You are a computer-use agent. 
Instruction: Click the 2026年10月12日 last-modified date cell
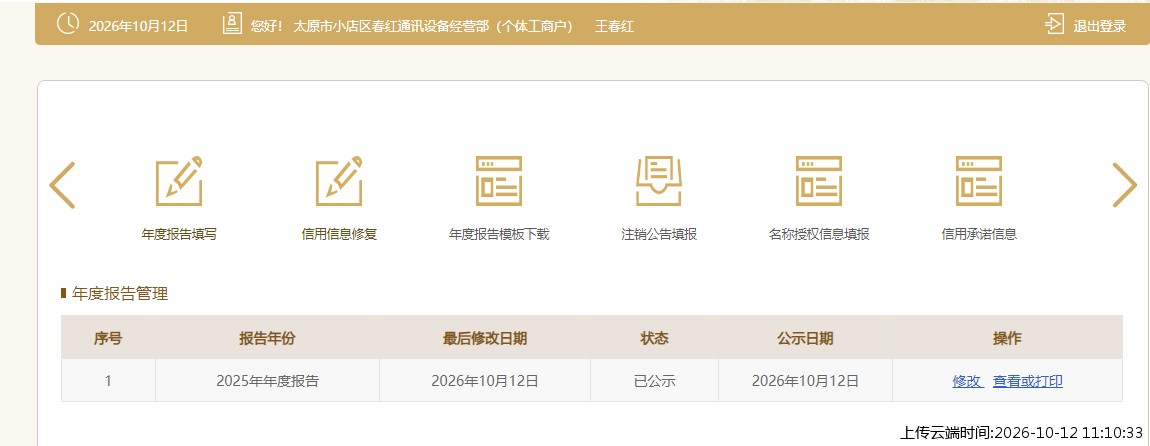(485, 381)
